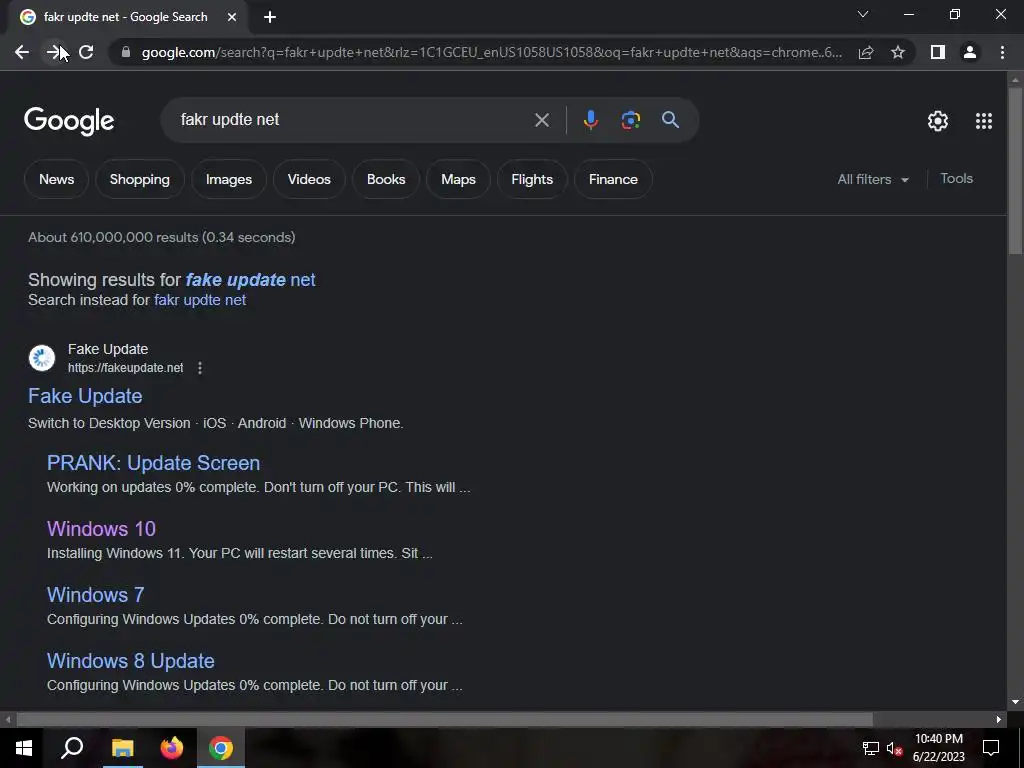
Task: Open network status tray icon
Action: pyautogui.click(x=870, y=749)
